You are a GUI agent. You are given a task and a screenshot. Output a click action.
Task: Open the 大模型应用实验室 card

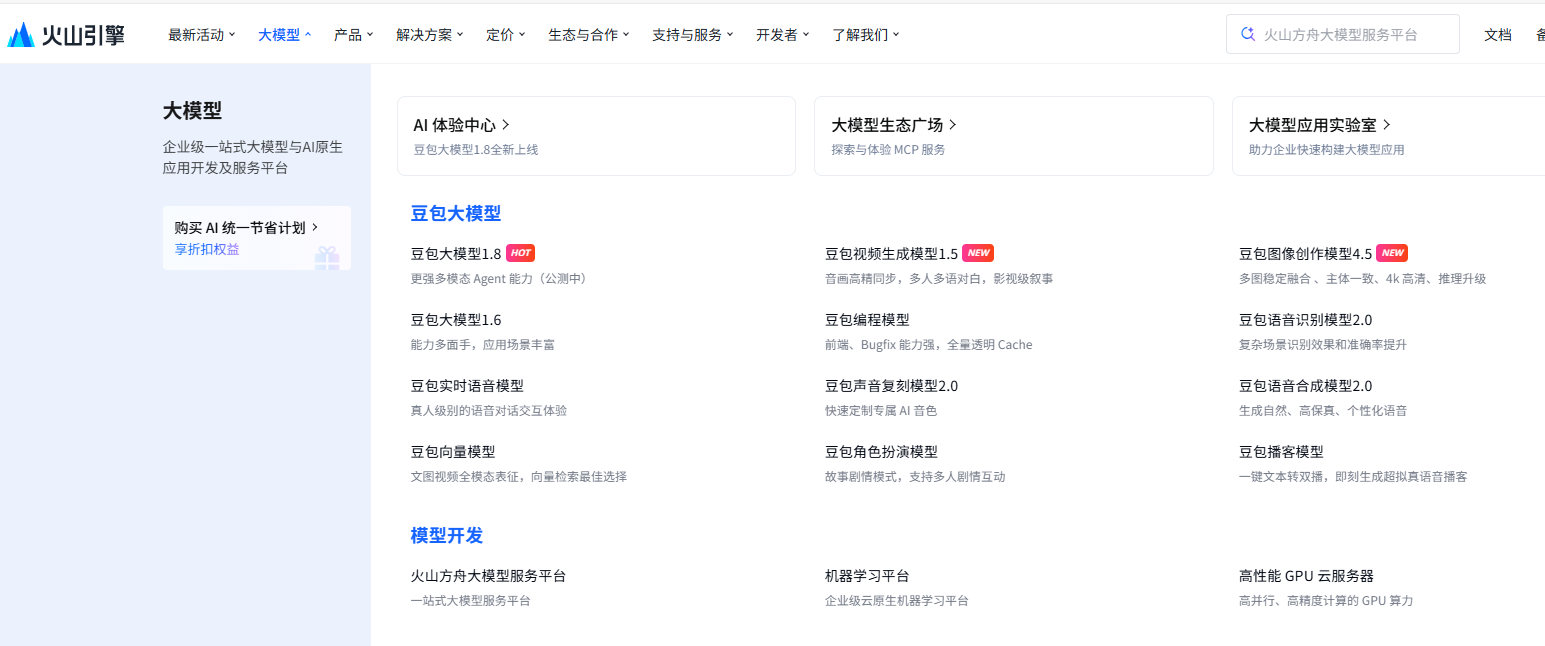[1388, 136]
